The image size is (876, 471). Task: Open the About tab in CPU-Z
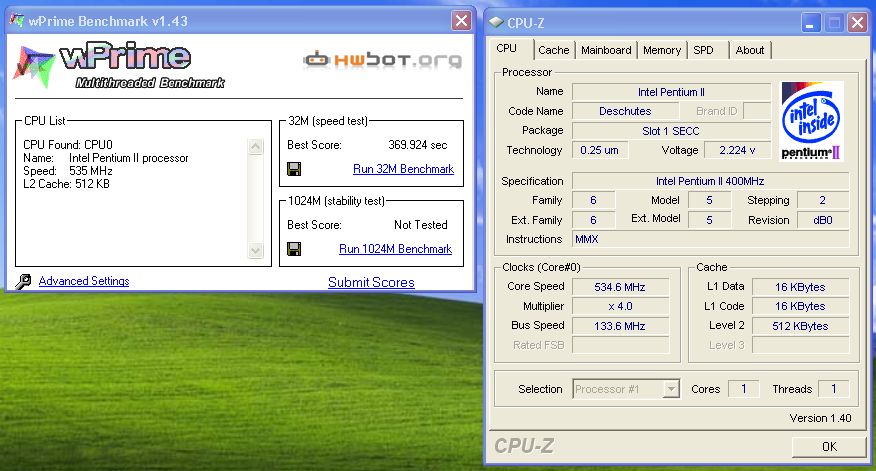click(750, 50)
